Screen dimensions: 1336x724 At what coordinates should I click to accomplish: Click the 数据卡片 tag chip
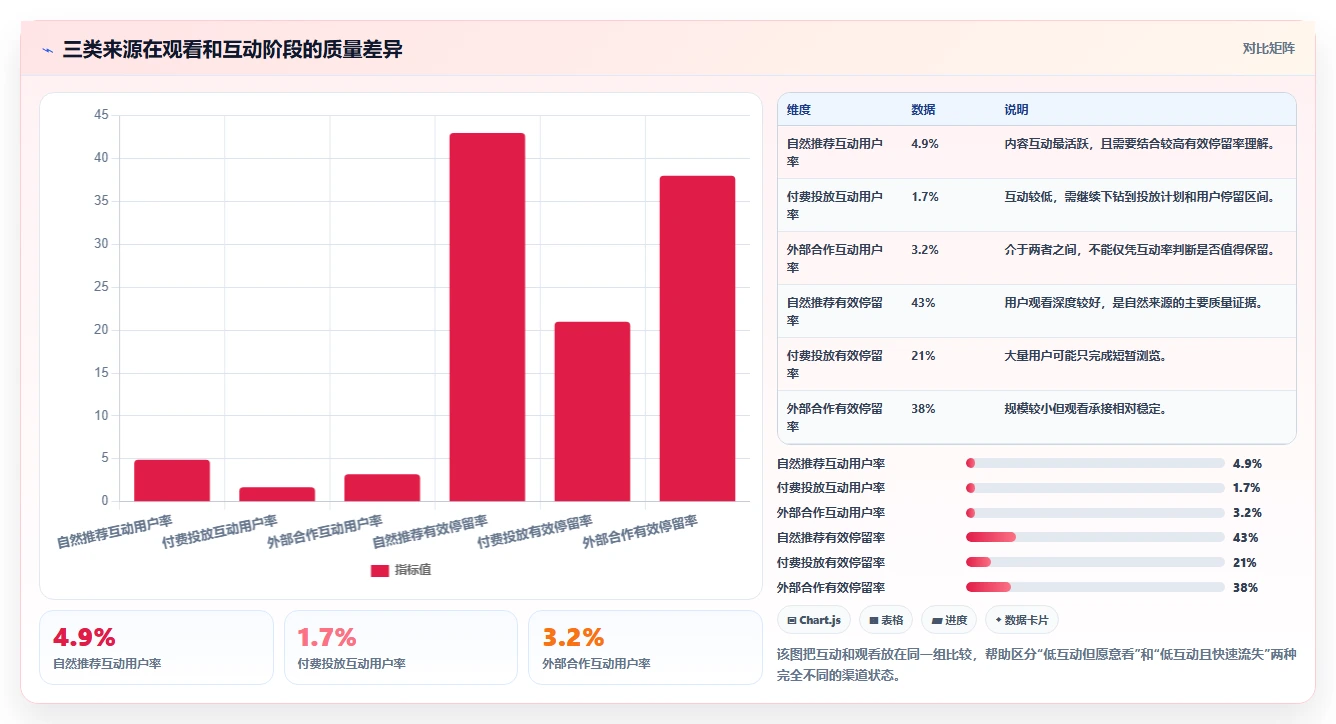[1021, 620]
